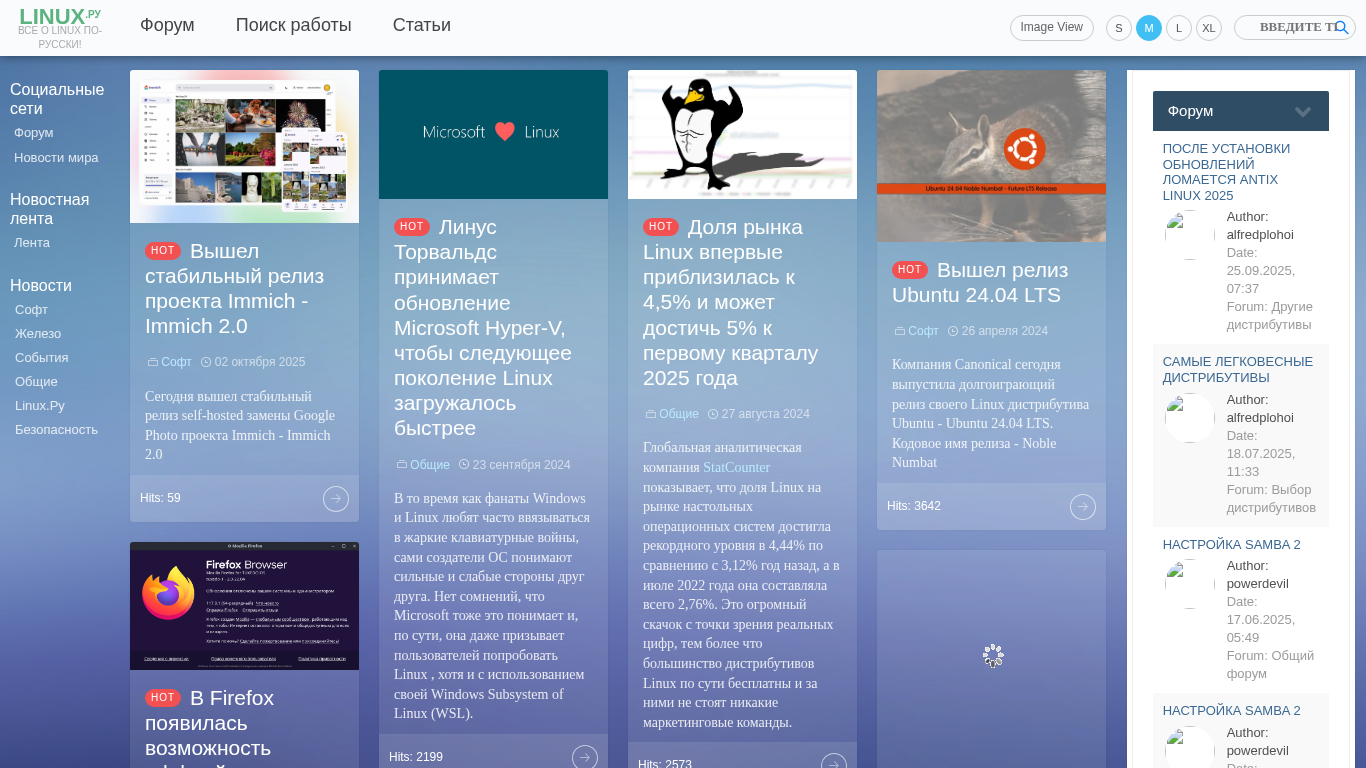Collapse the Форум panel with its chevron
1366x768 pixels.
coord(1303,111)
